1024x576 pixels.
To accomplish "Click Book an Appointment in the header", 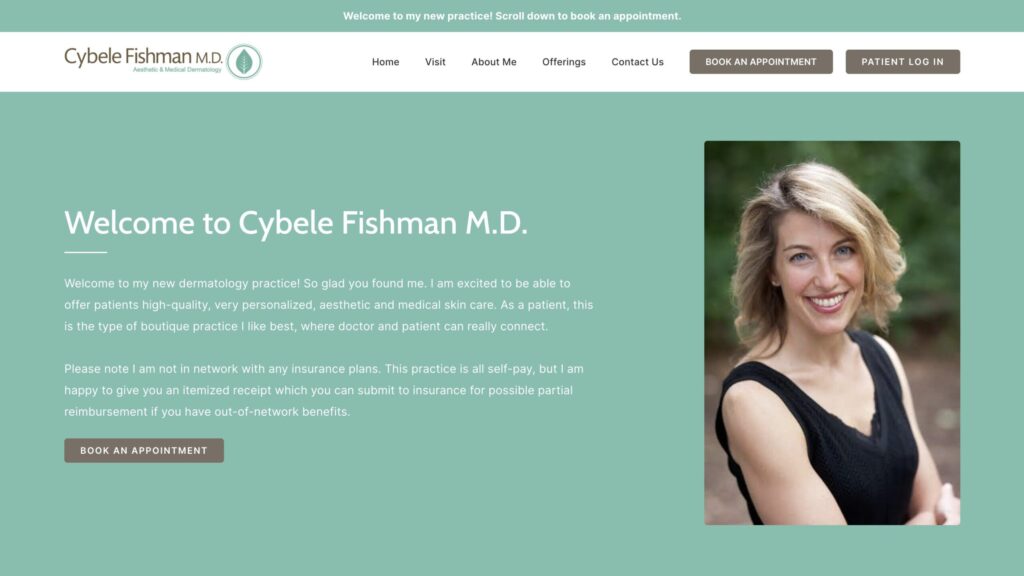I will [761, 61].
